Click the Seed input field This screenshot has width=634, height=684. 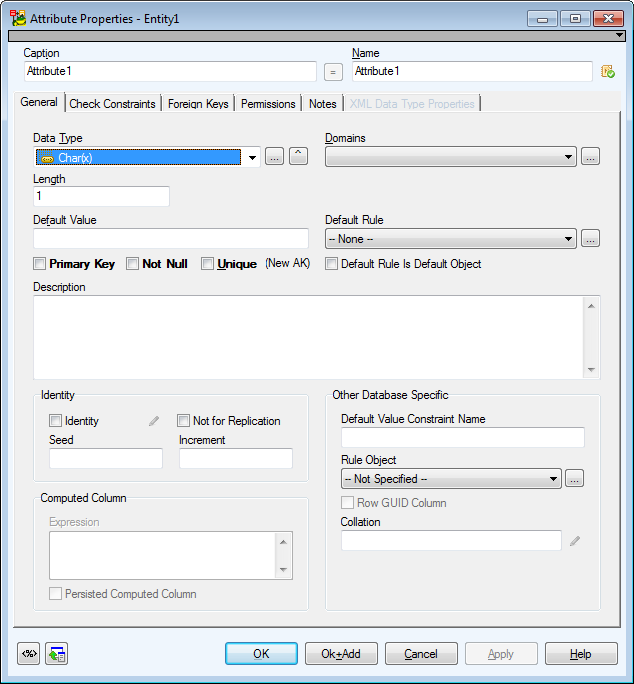pos(106,458)
